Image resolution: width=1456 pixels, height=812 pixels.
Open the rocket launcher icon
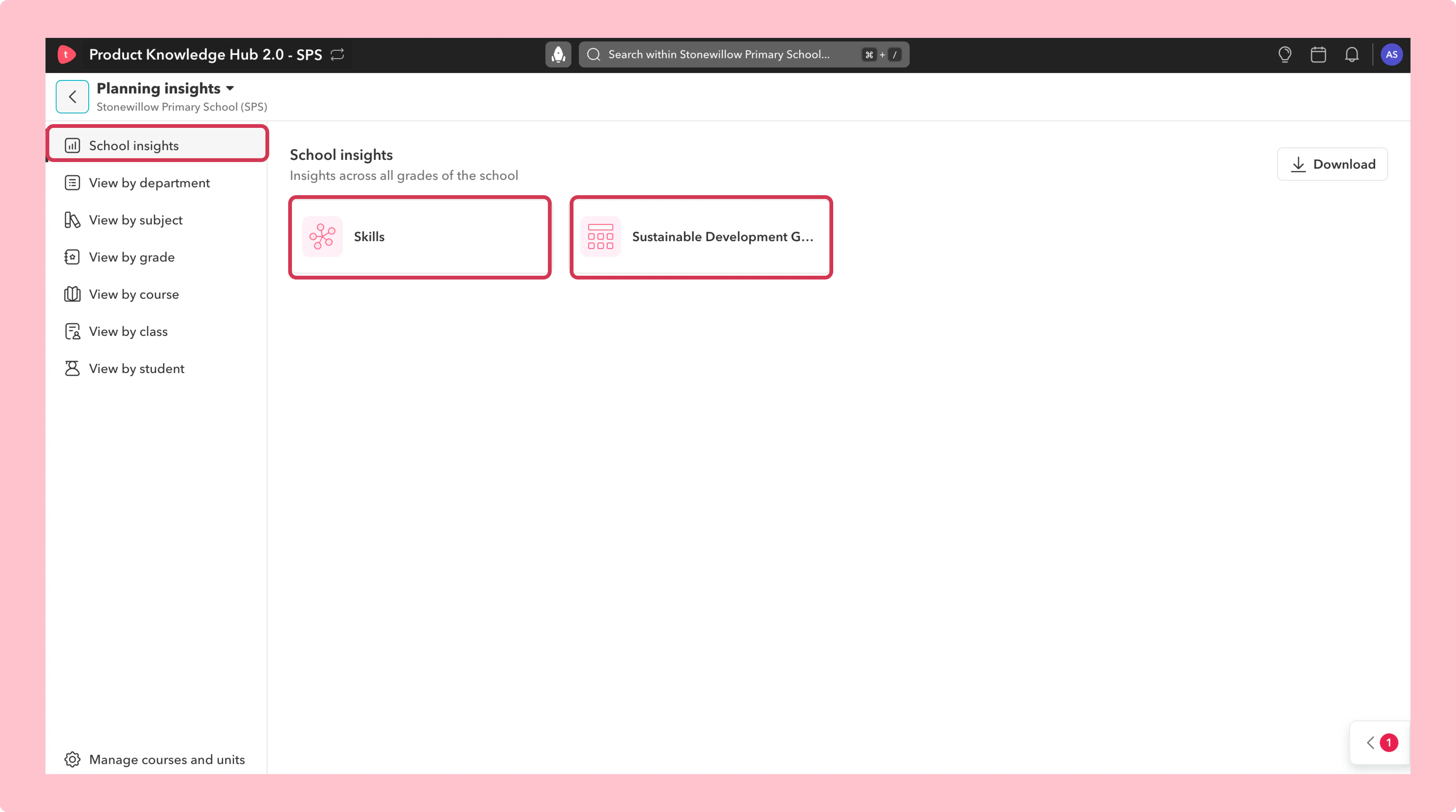click(558, 54)
